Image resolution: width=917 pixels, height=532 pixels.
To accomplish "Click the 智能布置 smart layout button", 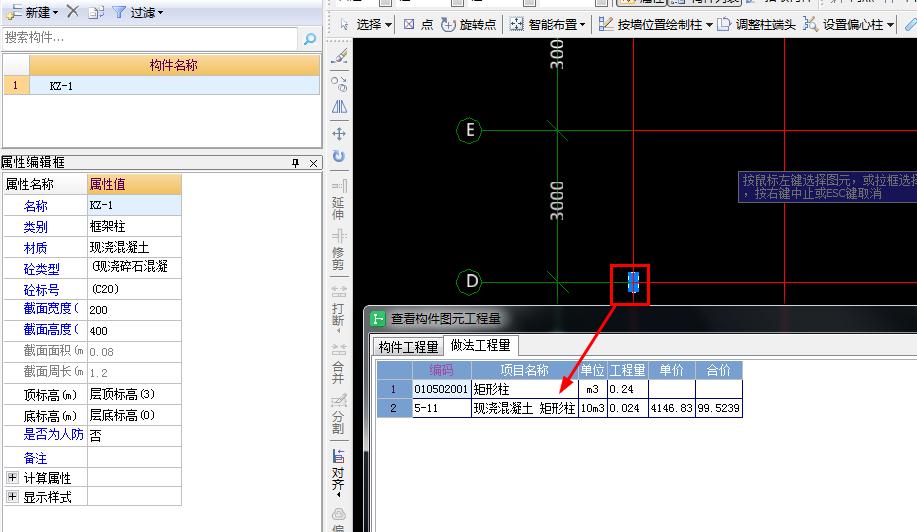I will click(543, 25).
